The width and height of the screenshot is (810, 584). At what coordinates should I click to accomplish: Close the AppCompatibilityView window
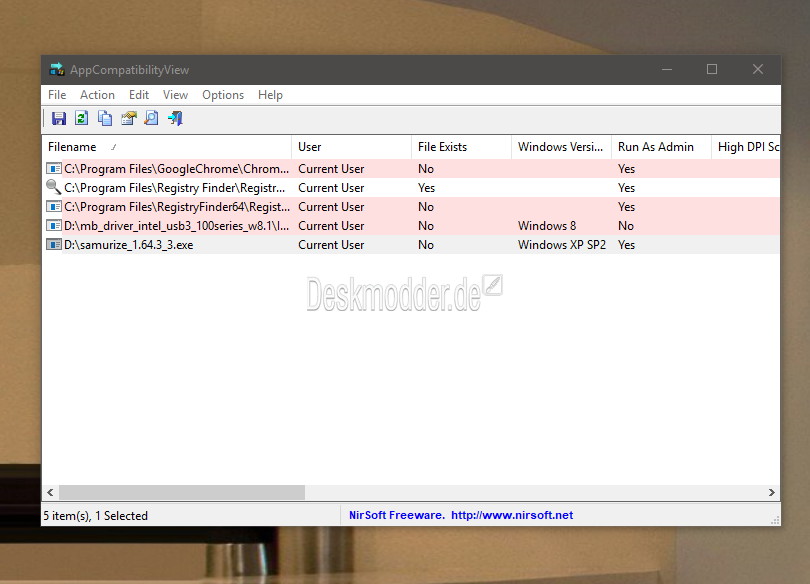[758, 69]
